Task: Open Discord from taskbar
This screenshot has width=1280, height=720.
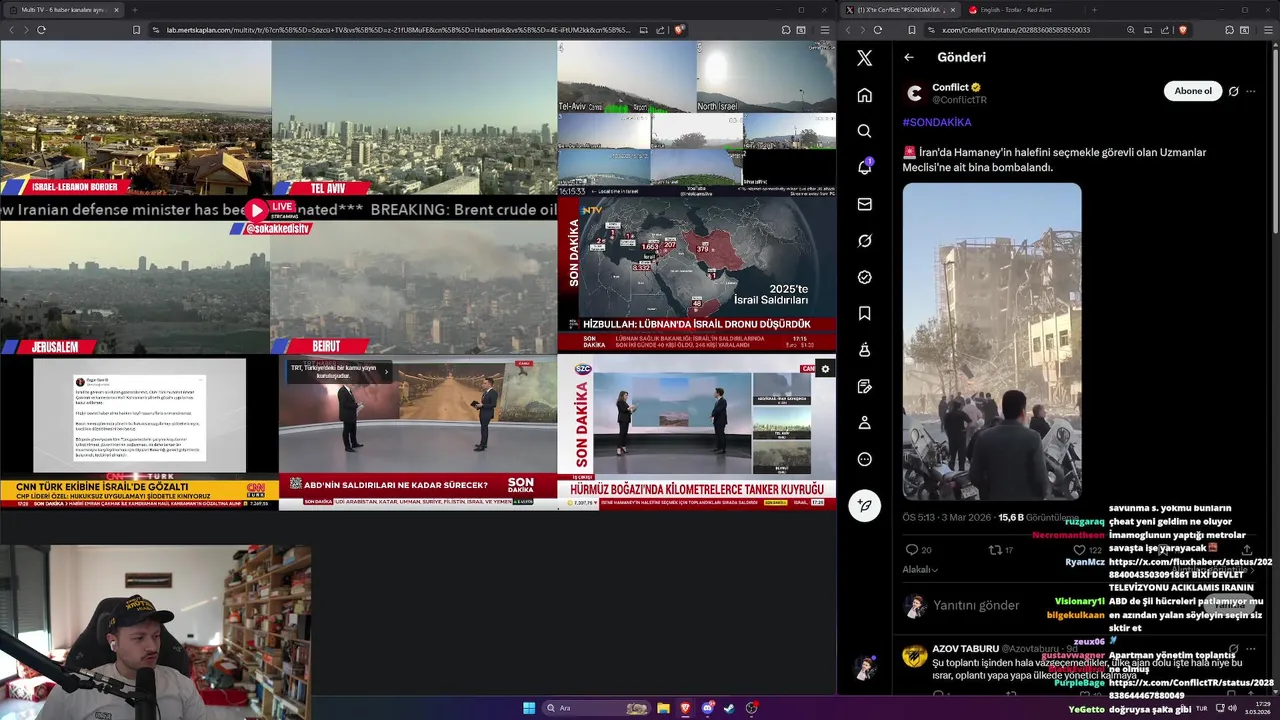Action: tap(707, 708)
